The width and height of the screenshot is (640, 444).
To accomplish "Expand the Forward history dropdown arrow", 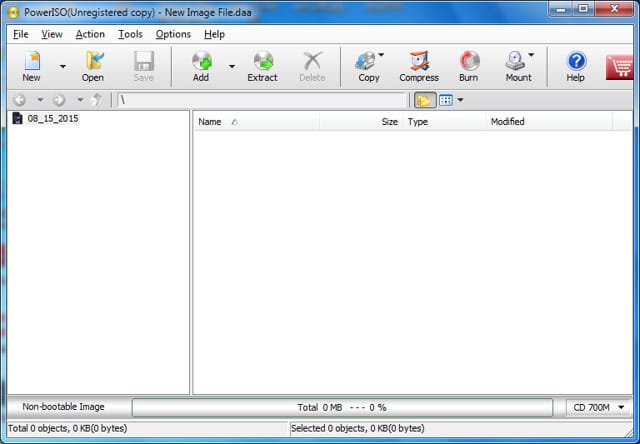I will [x=80, y=100].
